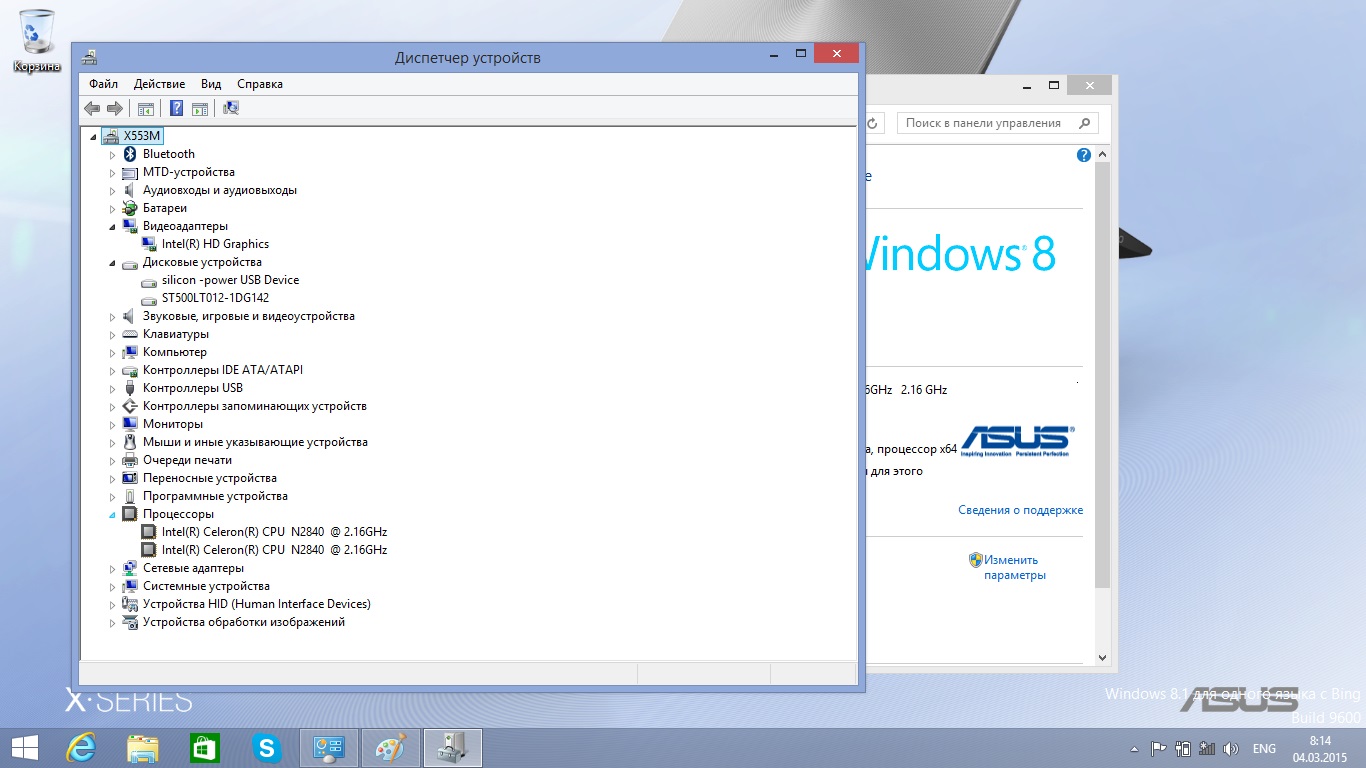Click the Control Panel search field

[996, 123]
